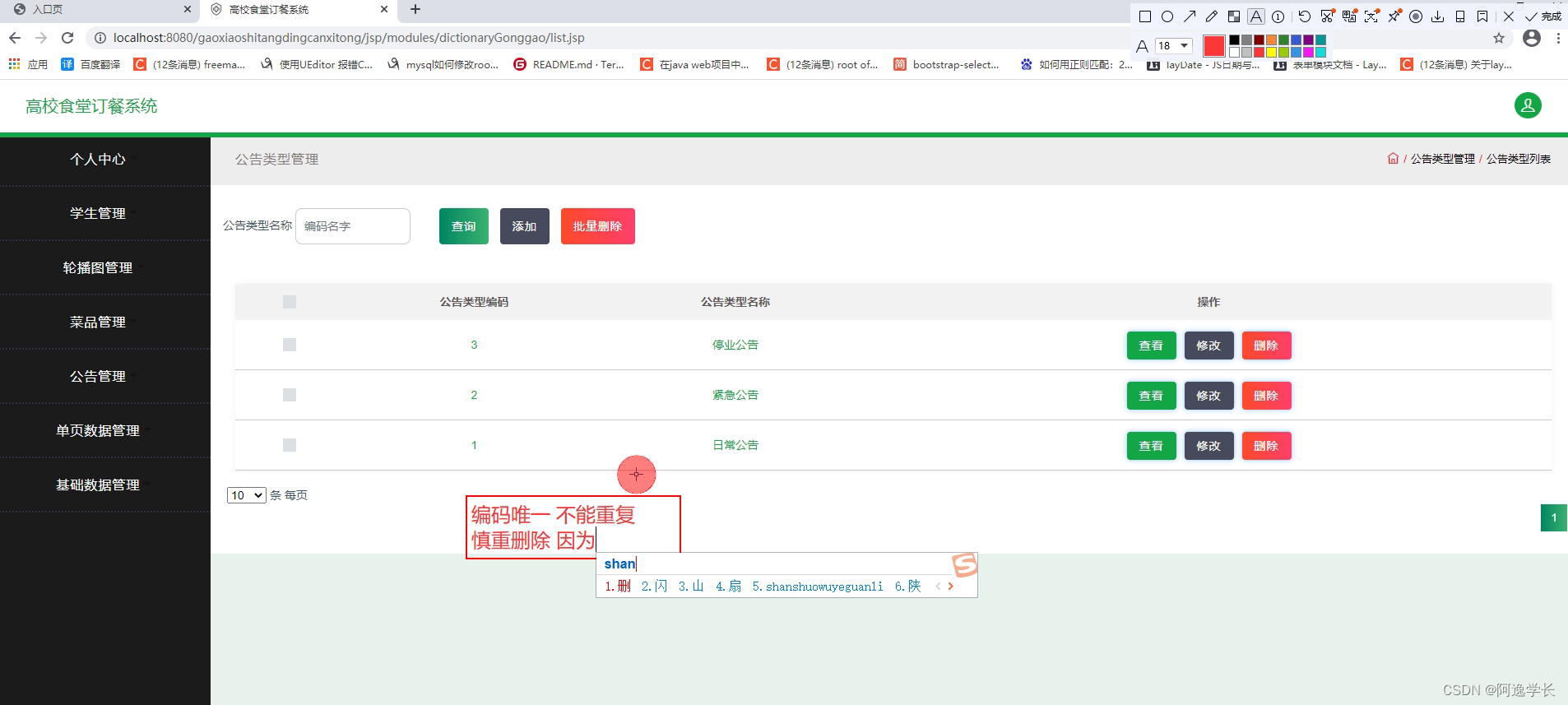Open a new browser tab
The height and width of the screenshot is (705, 1568).
point(415,9)
